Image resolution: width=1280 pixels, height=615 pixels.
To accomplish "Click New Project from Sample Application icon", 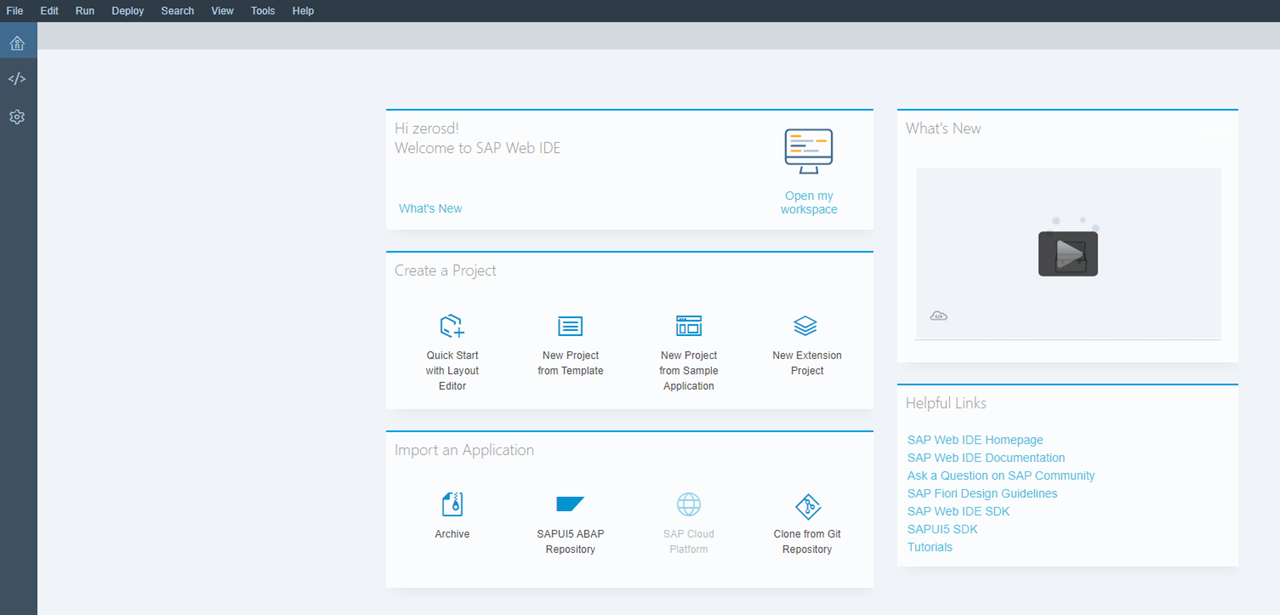I will pos(689,325).
